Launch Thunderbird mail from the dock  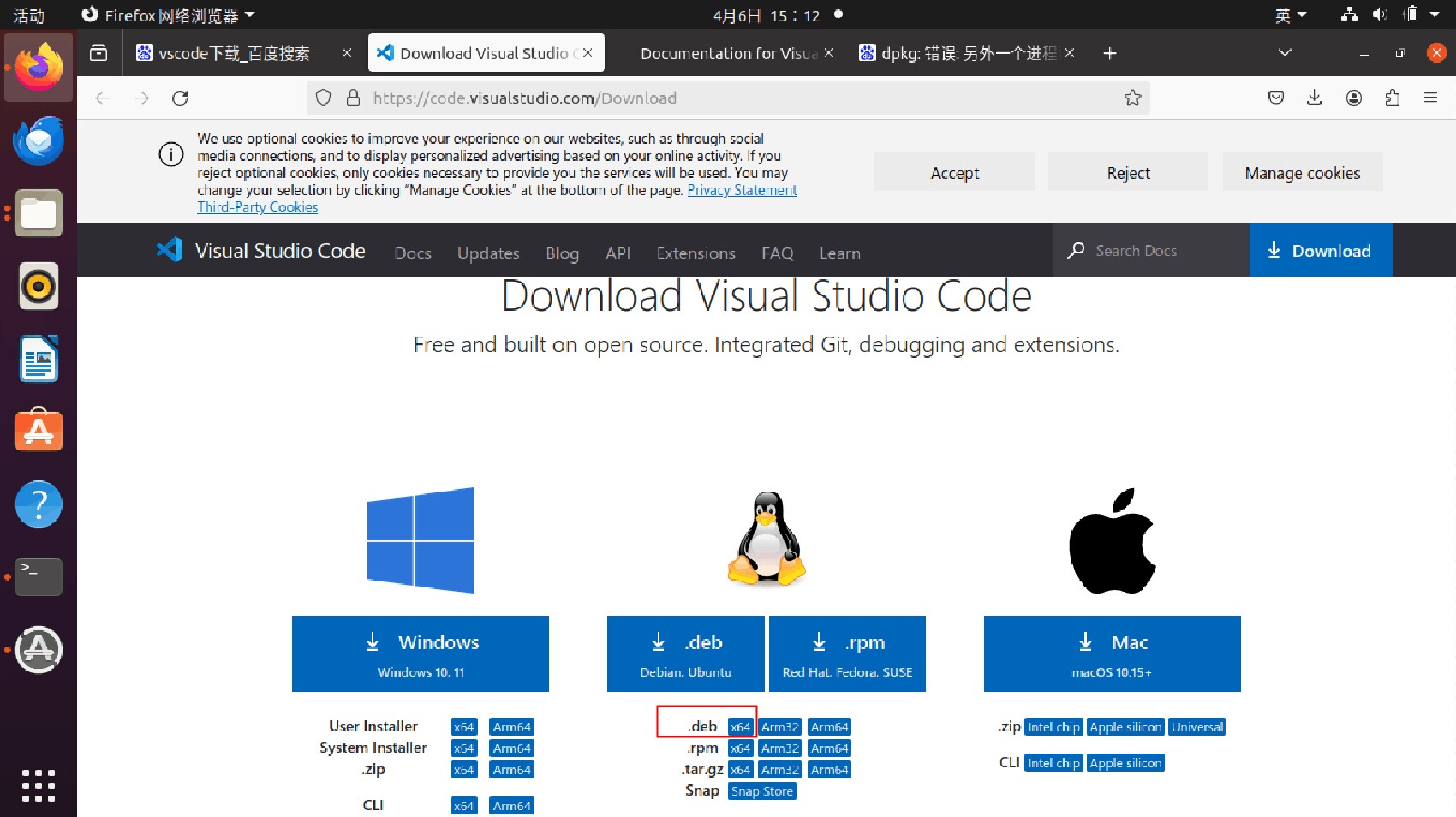[x=39, y=140]
